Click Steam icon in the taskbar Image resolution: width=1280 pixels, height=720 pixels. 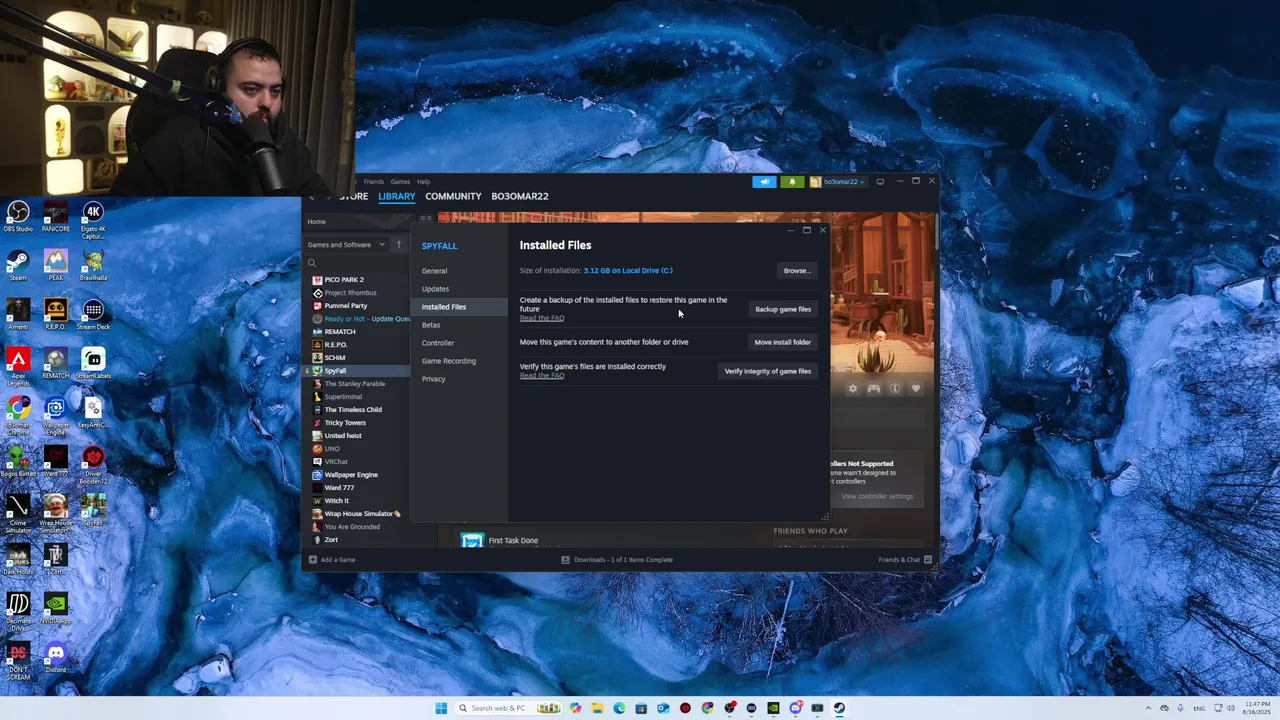click(x=839, y=708)
